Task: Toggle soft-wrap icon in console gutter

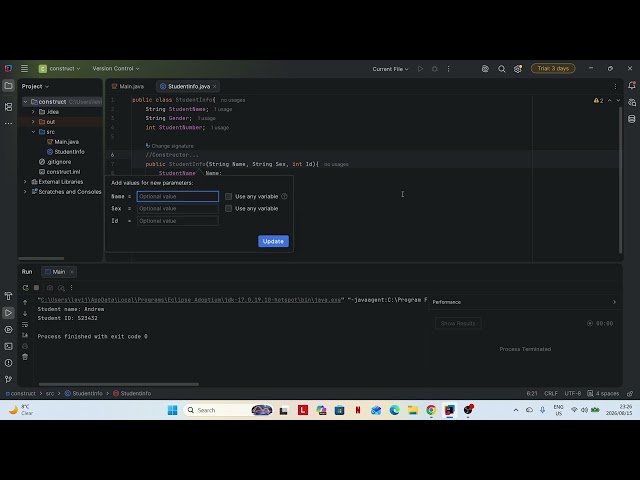Action: coord(25,324)
